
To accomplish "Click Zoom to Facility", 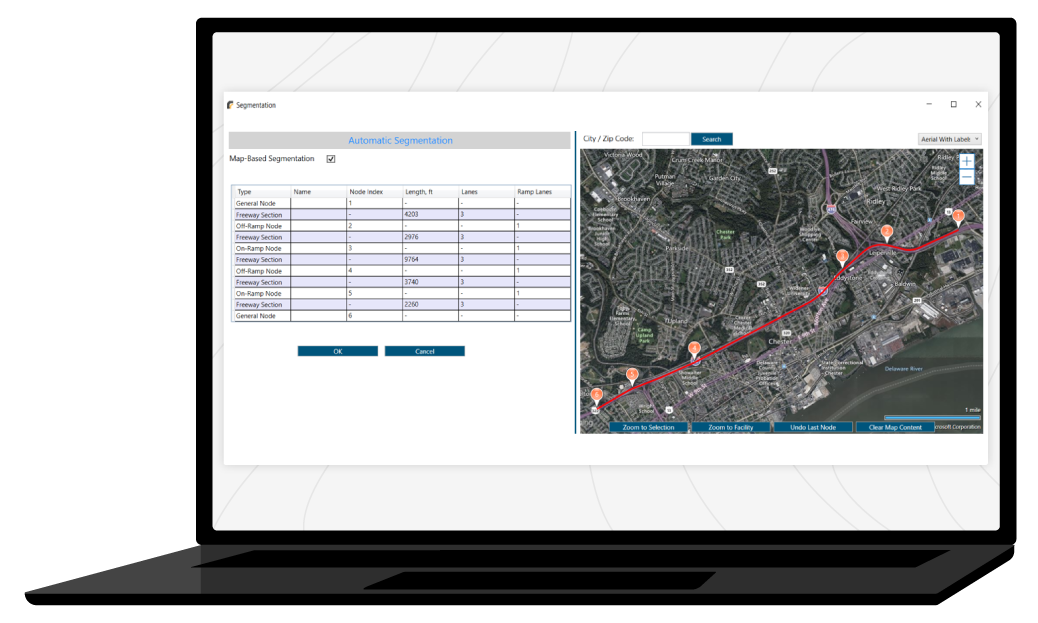I will (730, 427).
